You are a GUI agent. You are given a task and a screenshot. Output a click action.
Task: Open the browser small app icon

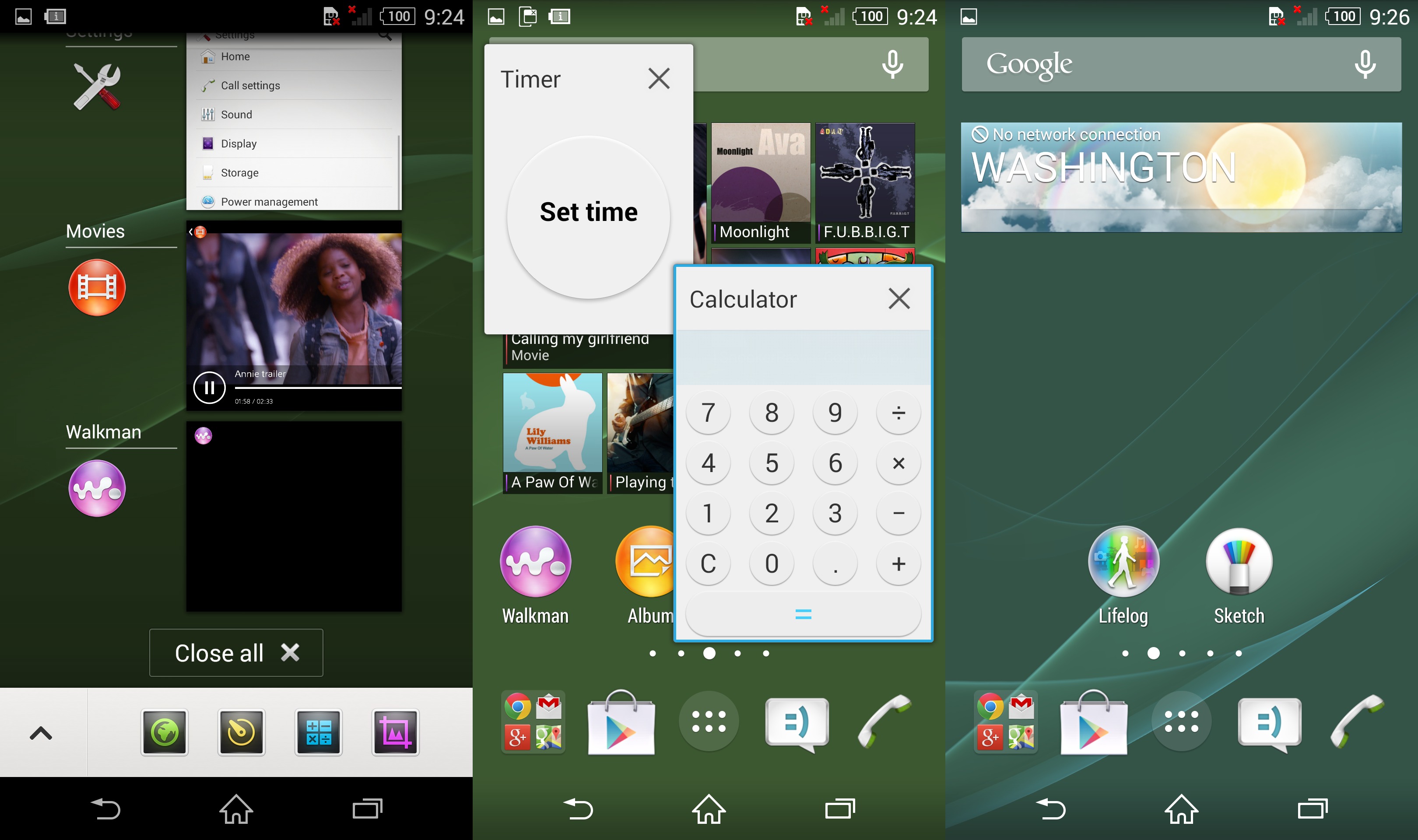click(164, 732)
